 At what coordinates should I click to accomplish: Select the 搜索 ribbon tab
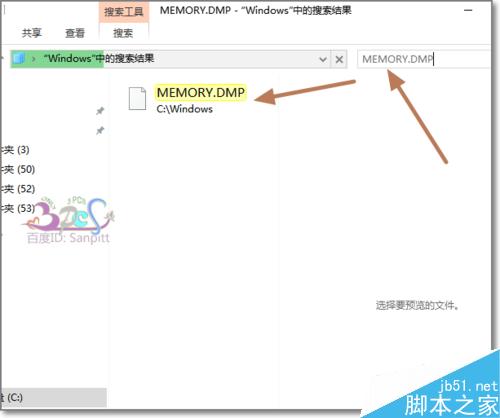click(x=123, y=33)
